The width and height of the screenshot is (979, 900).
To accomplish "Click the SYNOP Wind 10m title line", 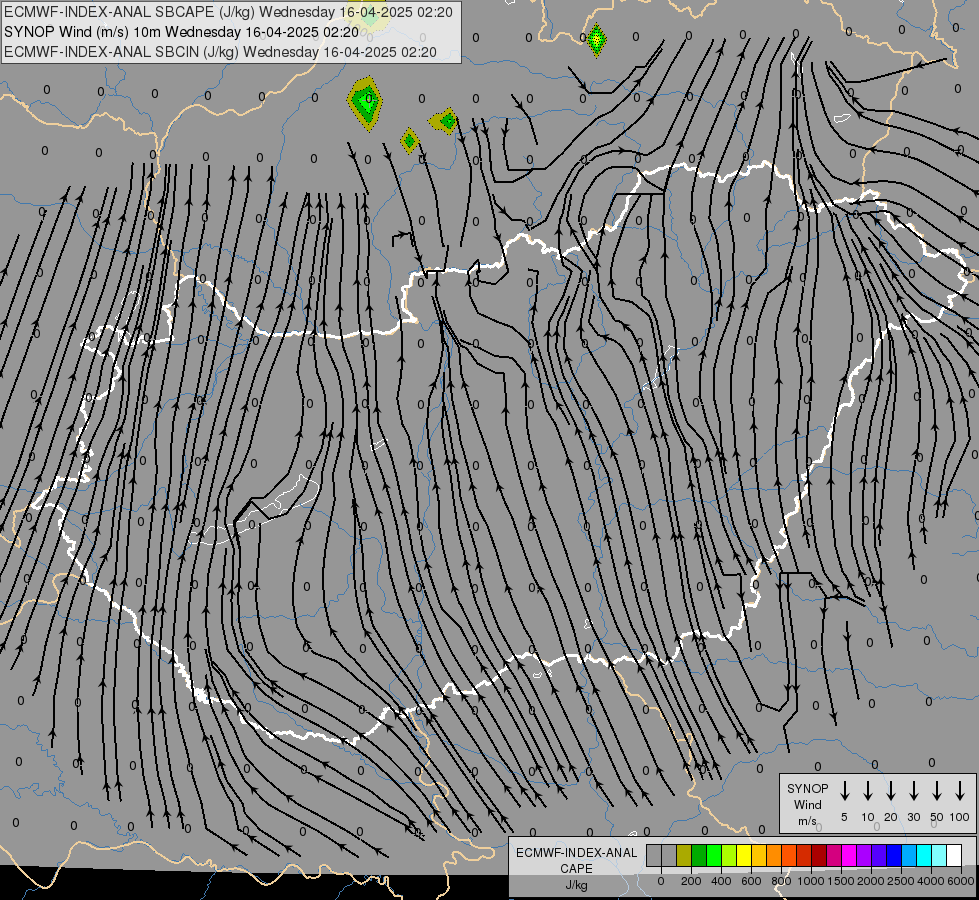I will [x=181, y=32].
